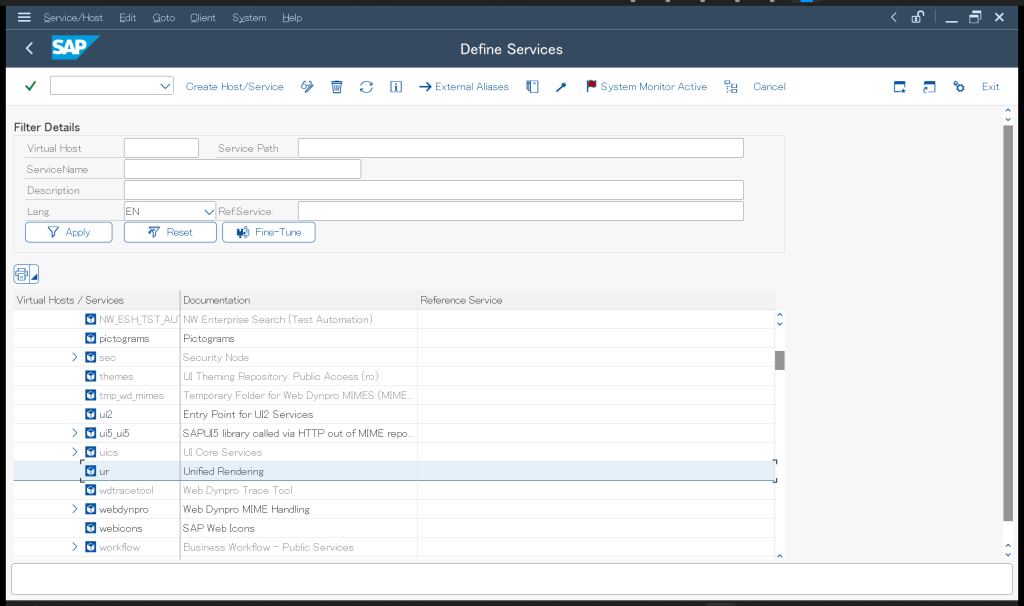Open the Goto menu
Image resolution: width=1024 pixels, height=606 pixels.
click(x=163, y=18)
